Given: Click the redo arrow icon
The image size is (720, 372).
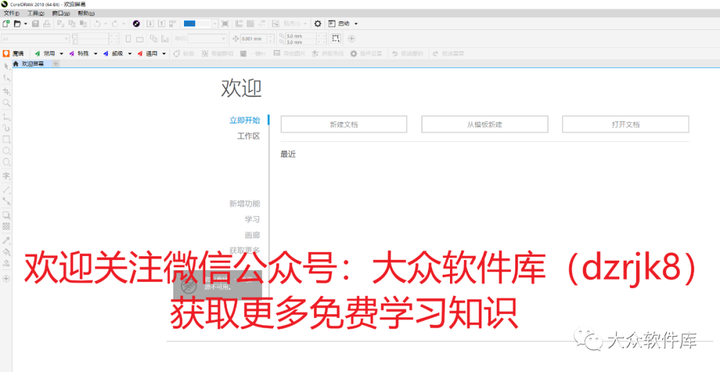Looking at the screenshot, I should [115, 23].
